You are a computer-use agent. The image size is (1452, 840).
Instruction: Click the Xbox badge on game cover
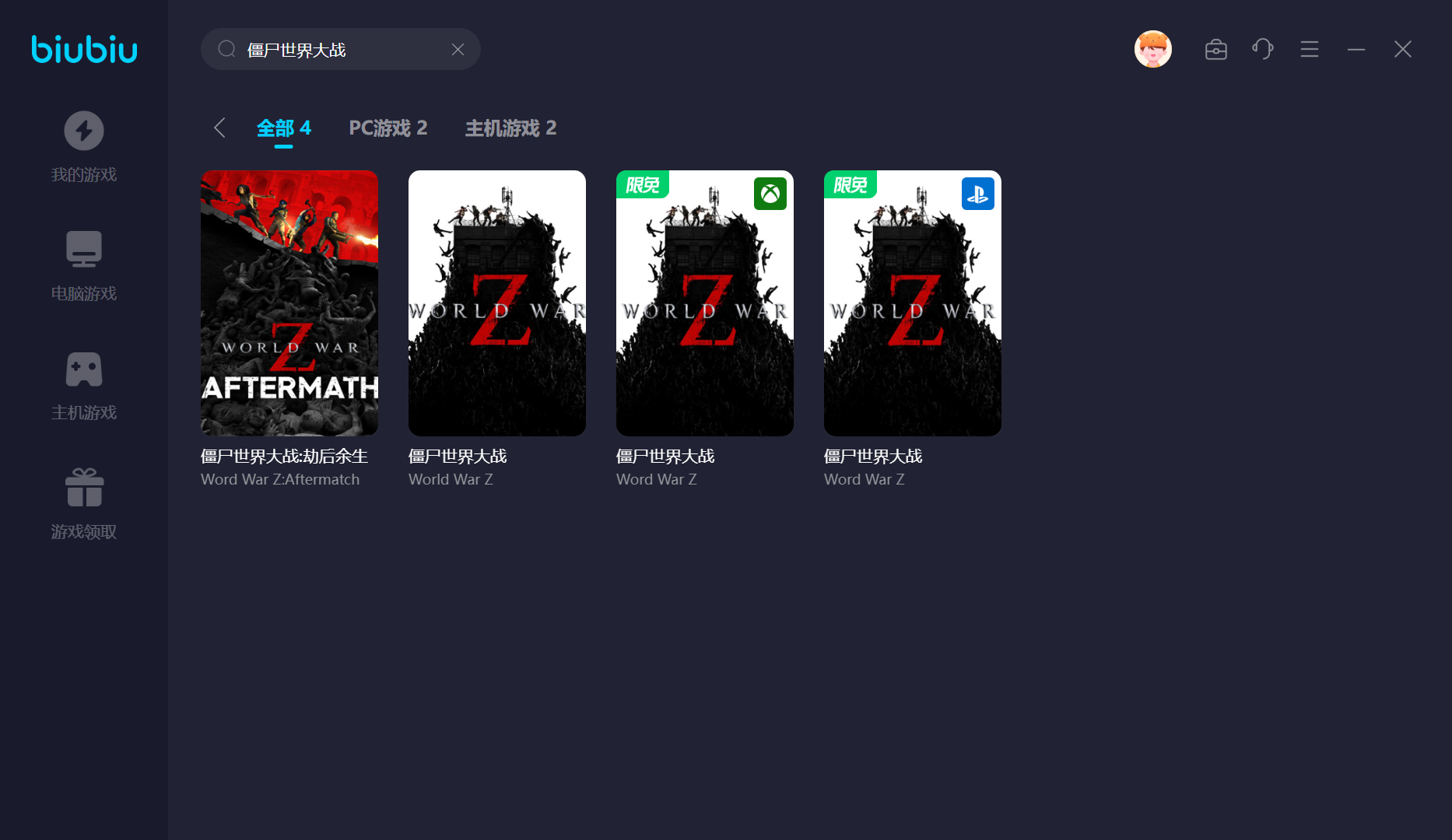point(770,194)
